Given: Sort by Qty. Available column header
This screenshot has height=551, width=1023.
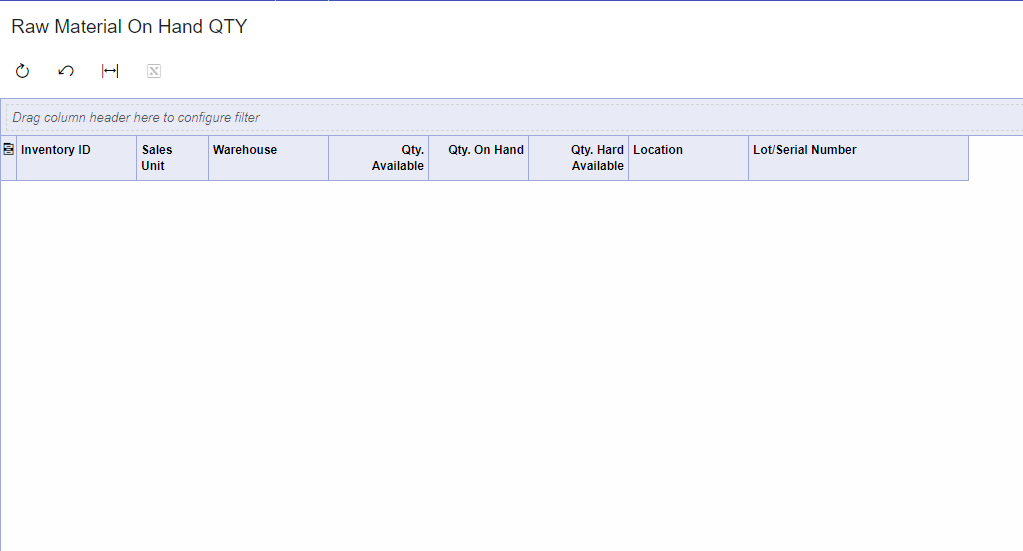Looking at the screenshot, I should [378, 158].
